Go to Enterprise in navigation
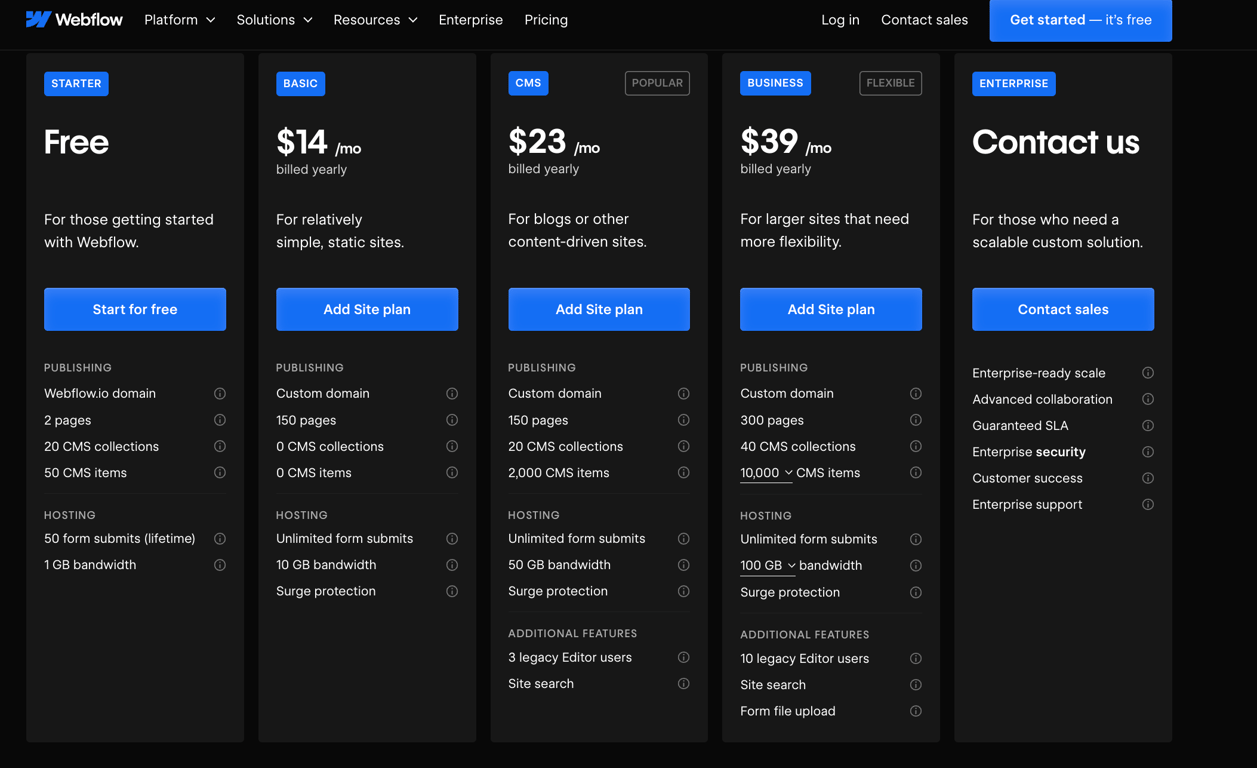1257x768 pixels. [x=471, y=20]
